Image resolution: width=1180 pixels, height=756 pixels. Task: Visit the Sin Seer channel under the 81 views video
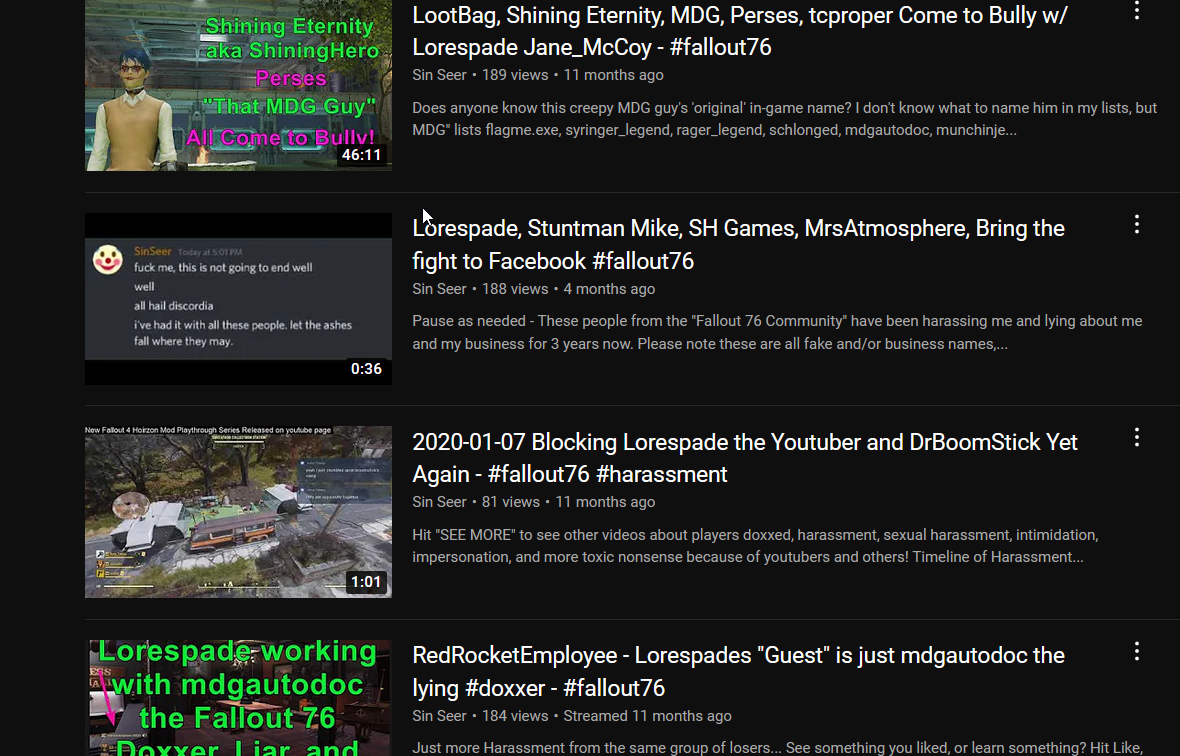click(439, 502)
